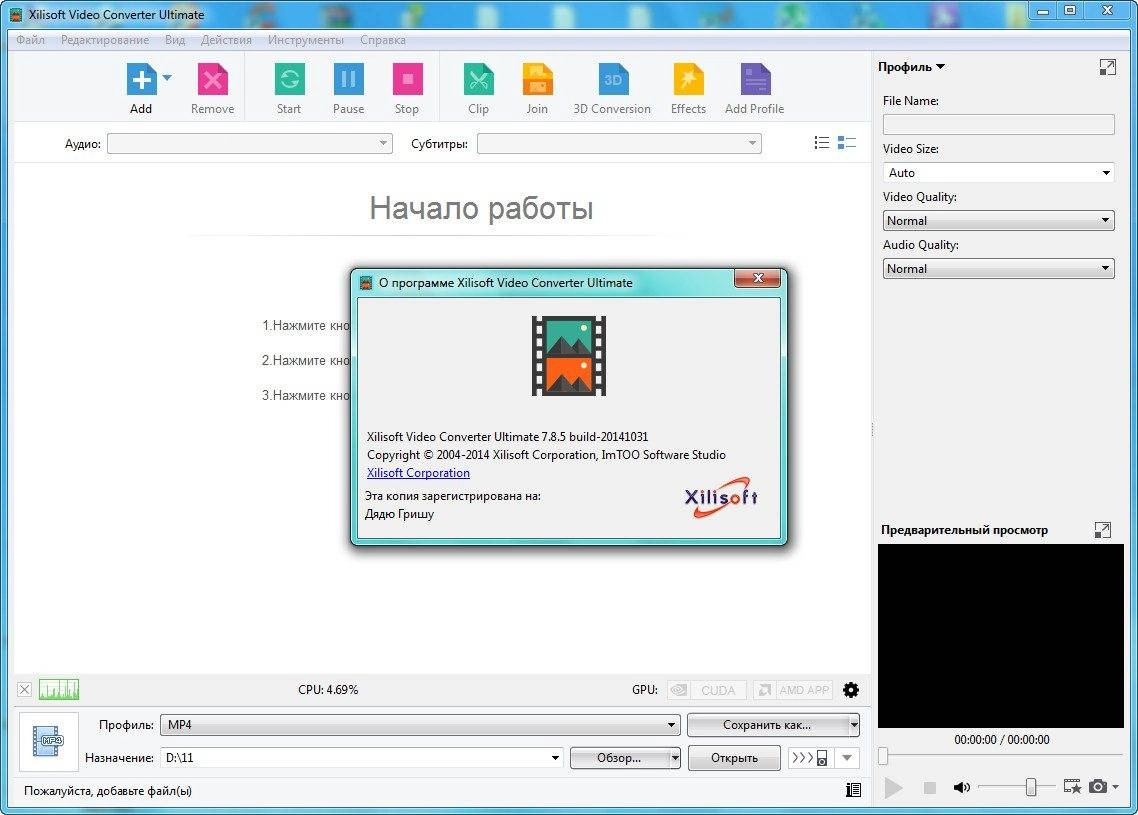
Task: Switch to list view mode icon
Action: pyautogui.click(x=822, y=143)
